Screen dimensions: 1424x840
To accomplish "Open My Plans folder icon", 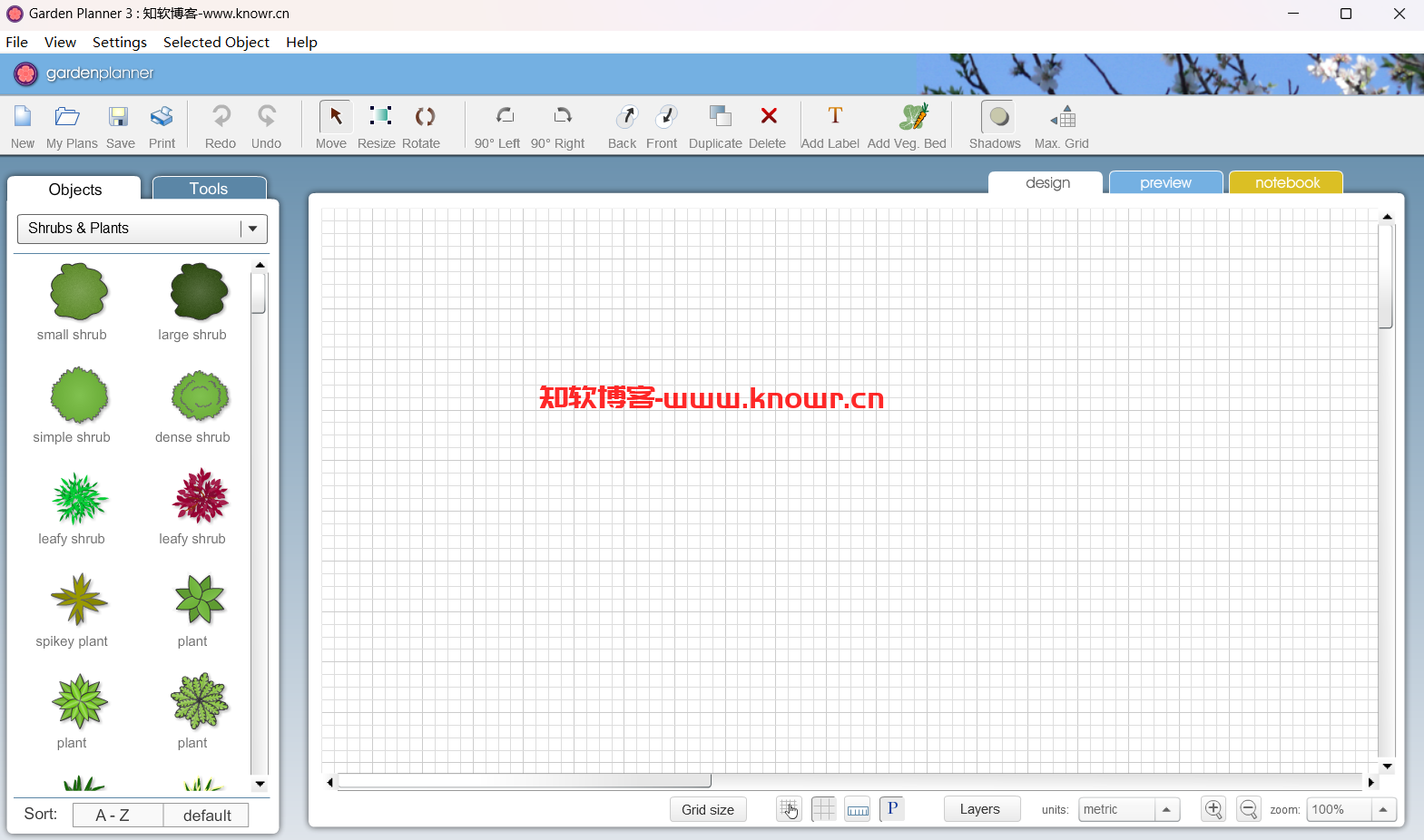I will tap(68, 117).
